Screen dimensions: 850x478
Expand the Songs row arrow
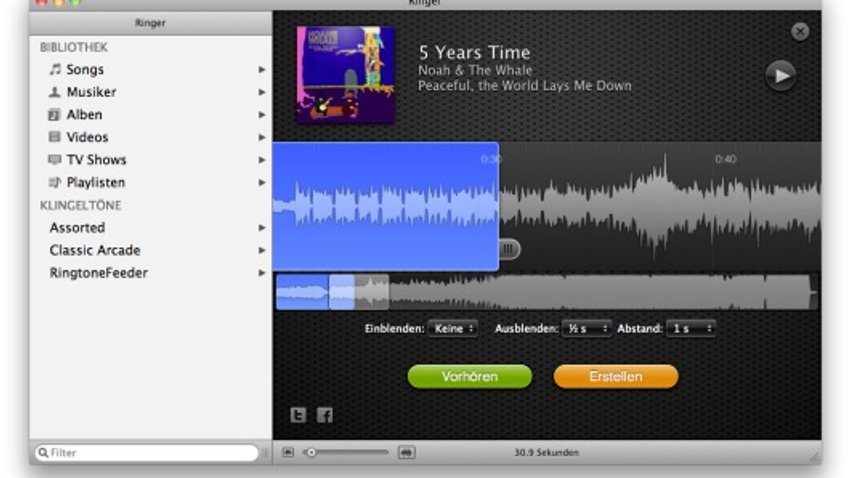pyautogui.click(x=262, y=70)
